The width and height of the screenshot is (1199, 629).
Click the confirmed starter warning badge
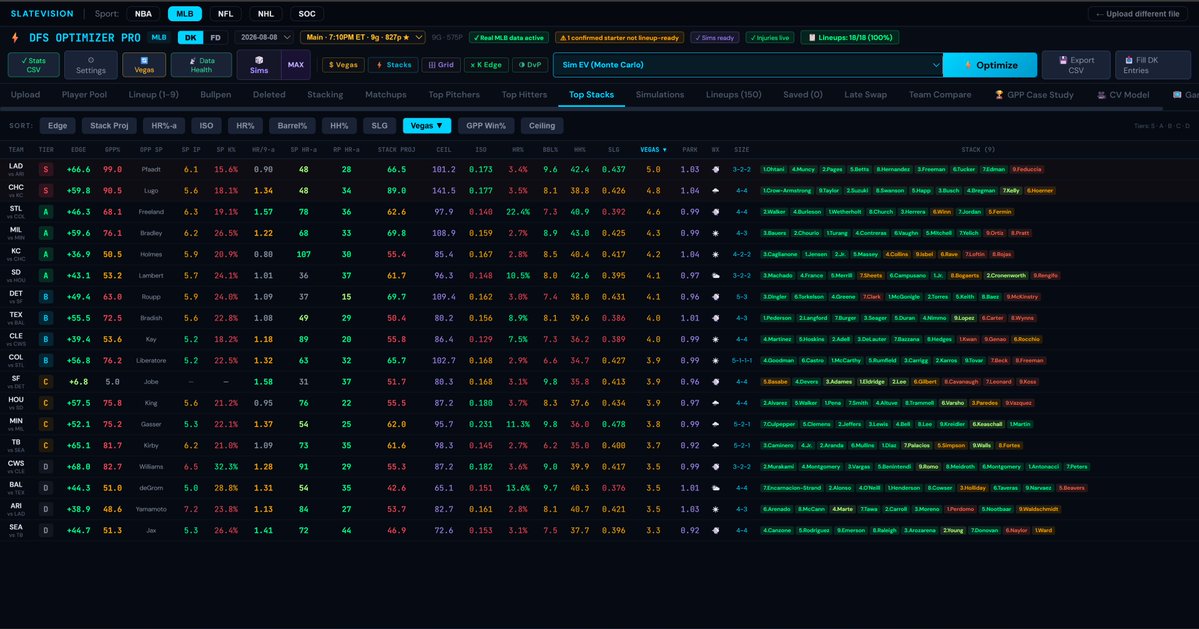(619, 37)
